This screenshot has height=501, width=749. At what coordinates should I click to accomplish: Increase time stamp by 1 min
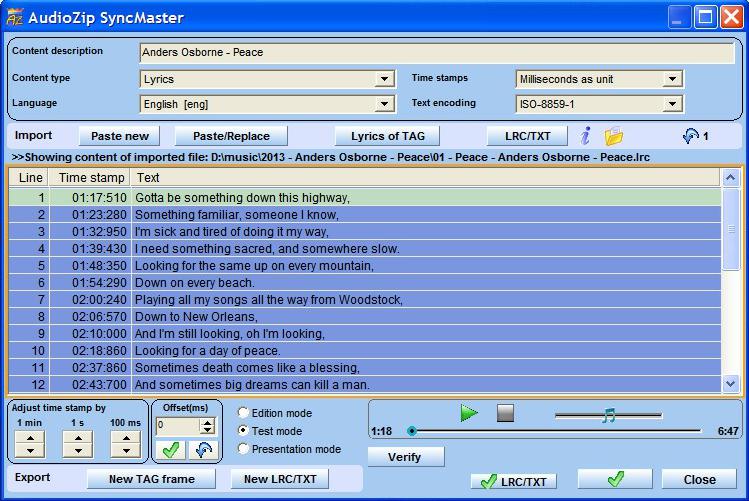coord(30,438)
